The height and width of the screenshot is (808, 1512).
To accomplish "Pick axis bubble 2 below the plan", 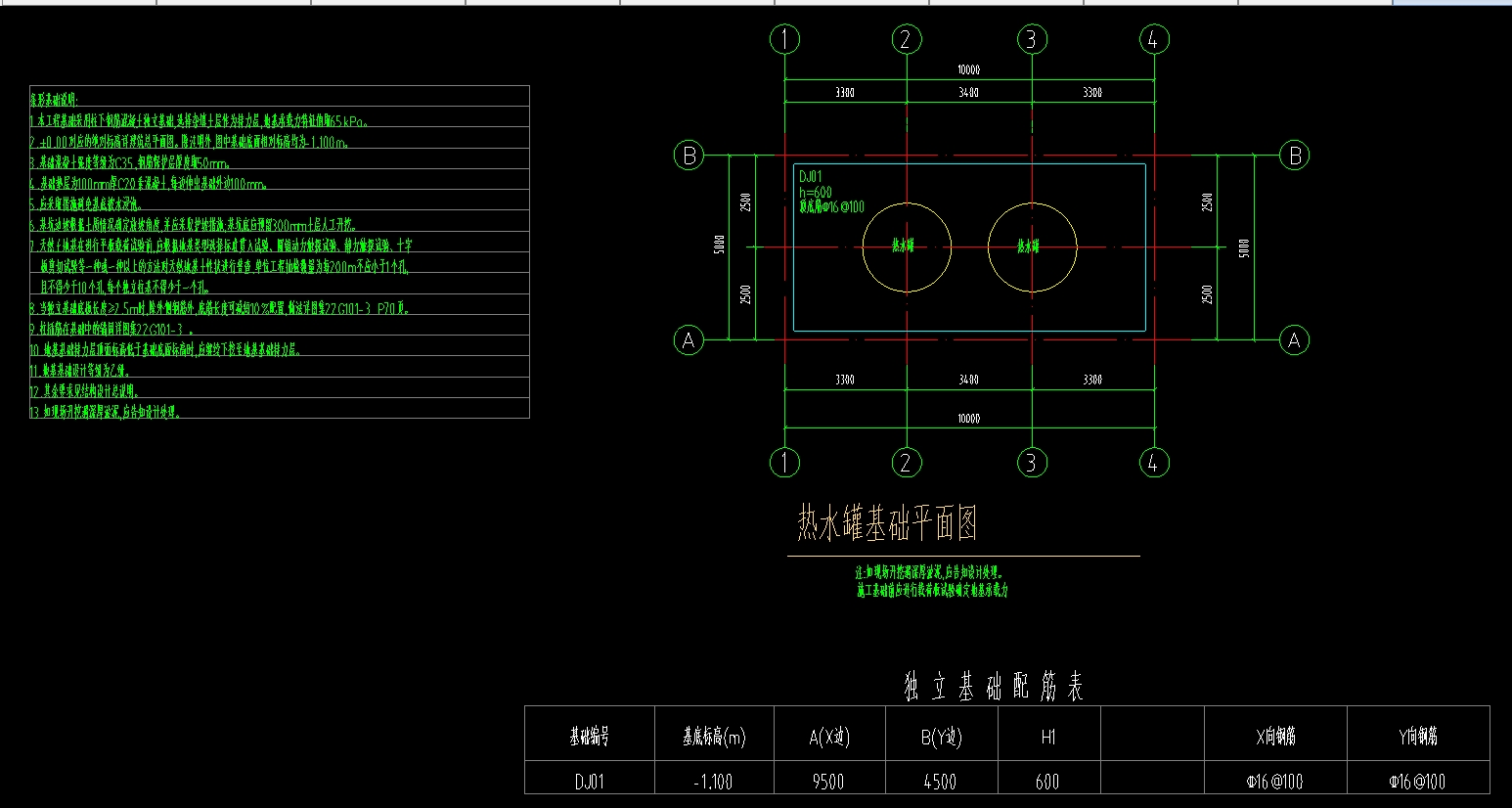I will pos(907,462).
